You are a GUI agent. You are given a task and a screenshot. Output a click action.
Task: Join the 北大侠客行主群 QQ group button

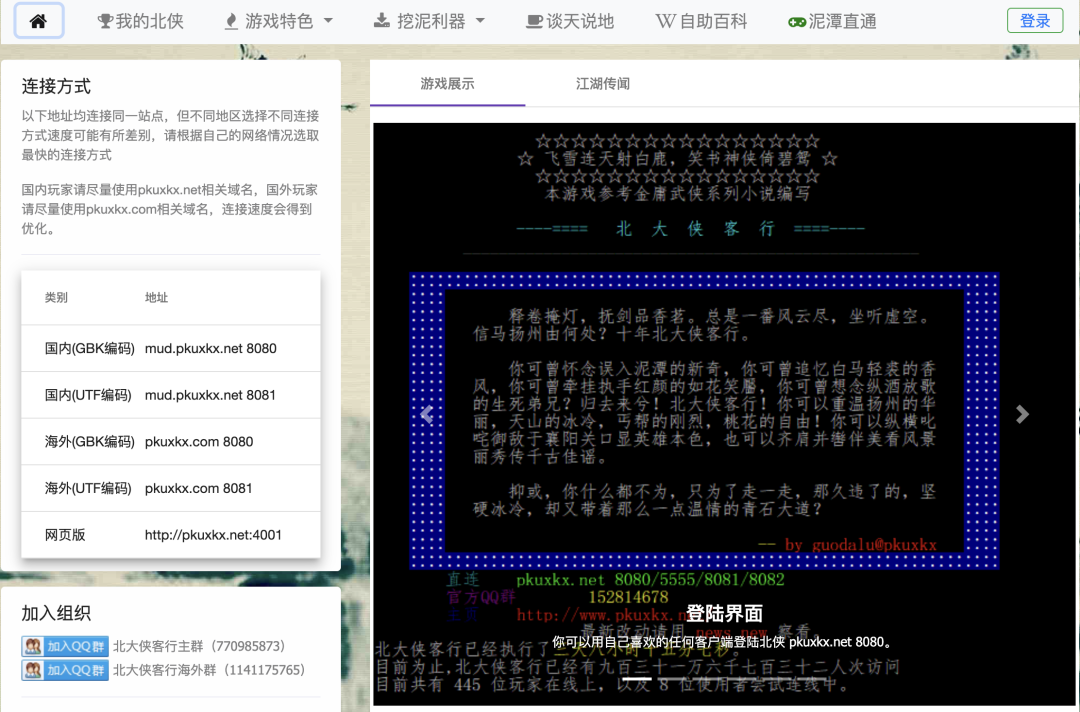pos(65,646)
